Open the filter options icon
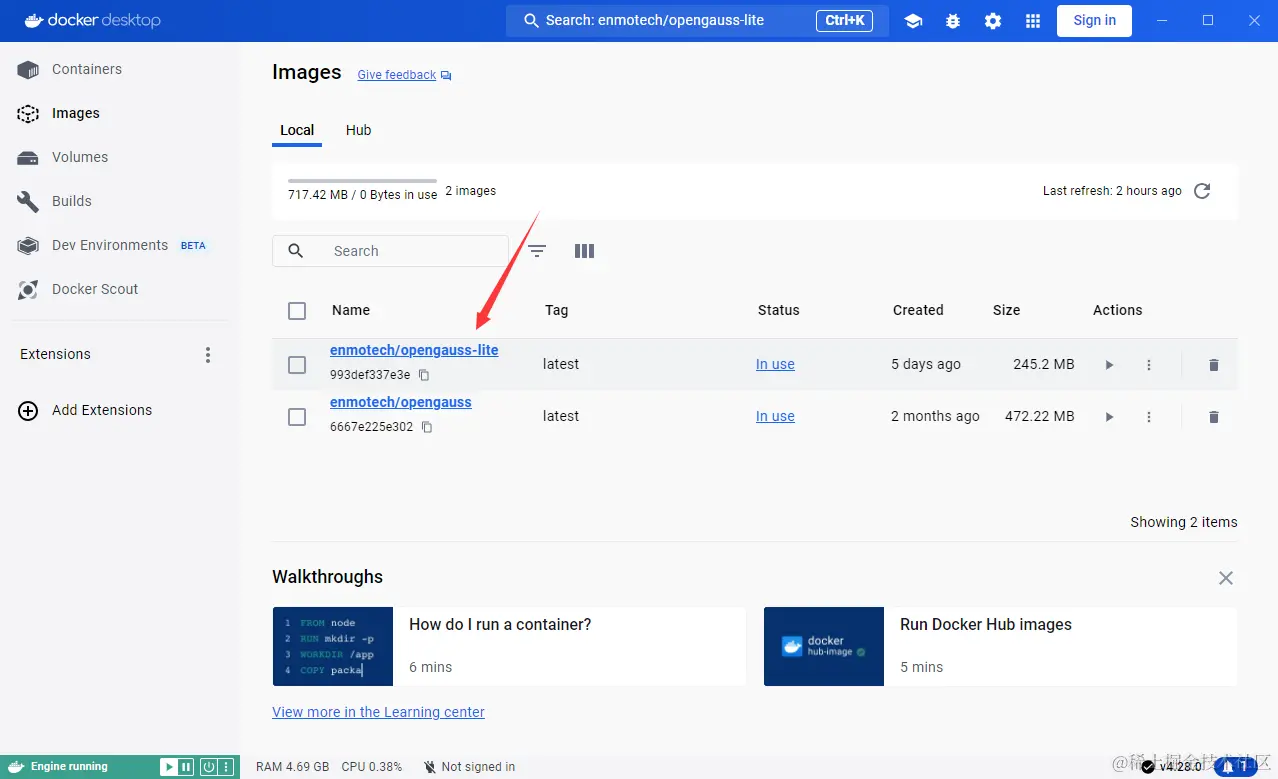Image resolution: width=1278 pixels, height=779 pixels. coord(537,251)
